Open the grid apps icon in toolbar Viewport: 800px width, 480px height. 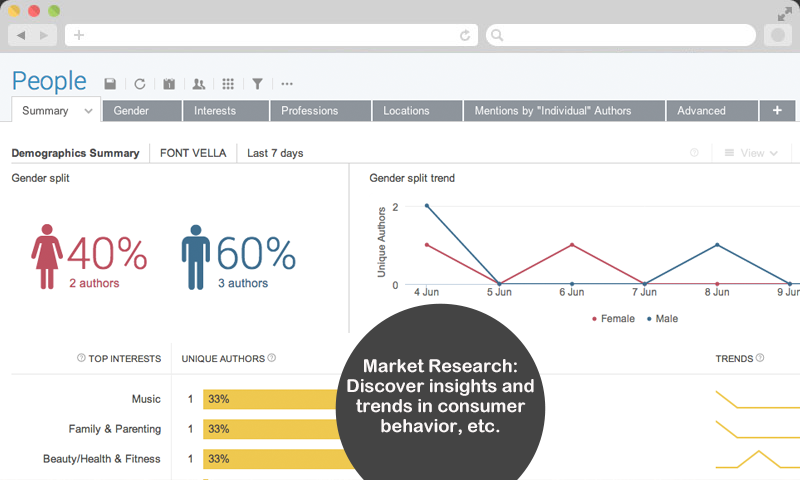click(x=228, y=84)
